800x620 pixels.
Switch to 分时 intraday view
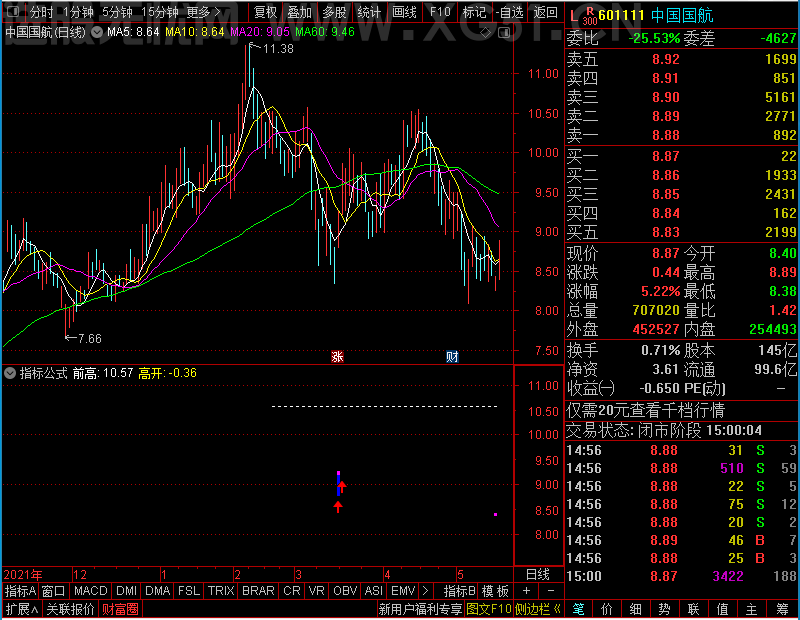coord(41,12)
